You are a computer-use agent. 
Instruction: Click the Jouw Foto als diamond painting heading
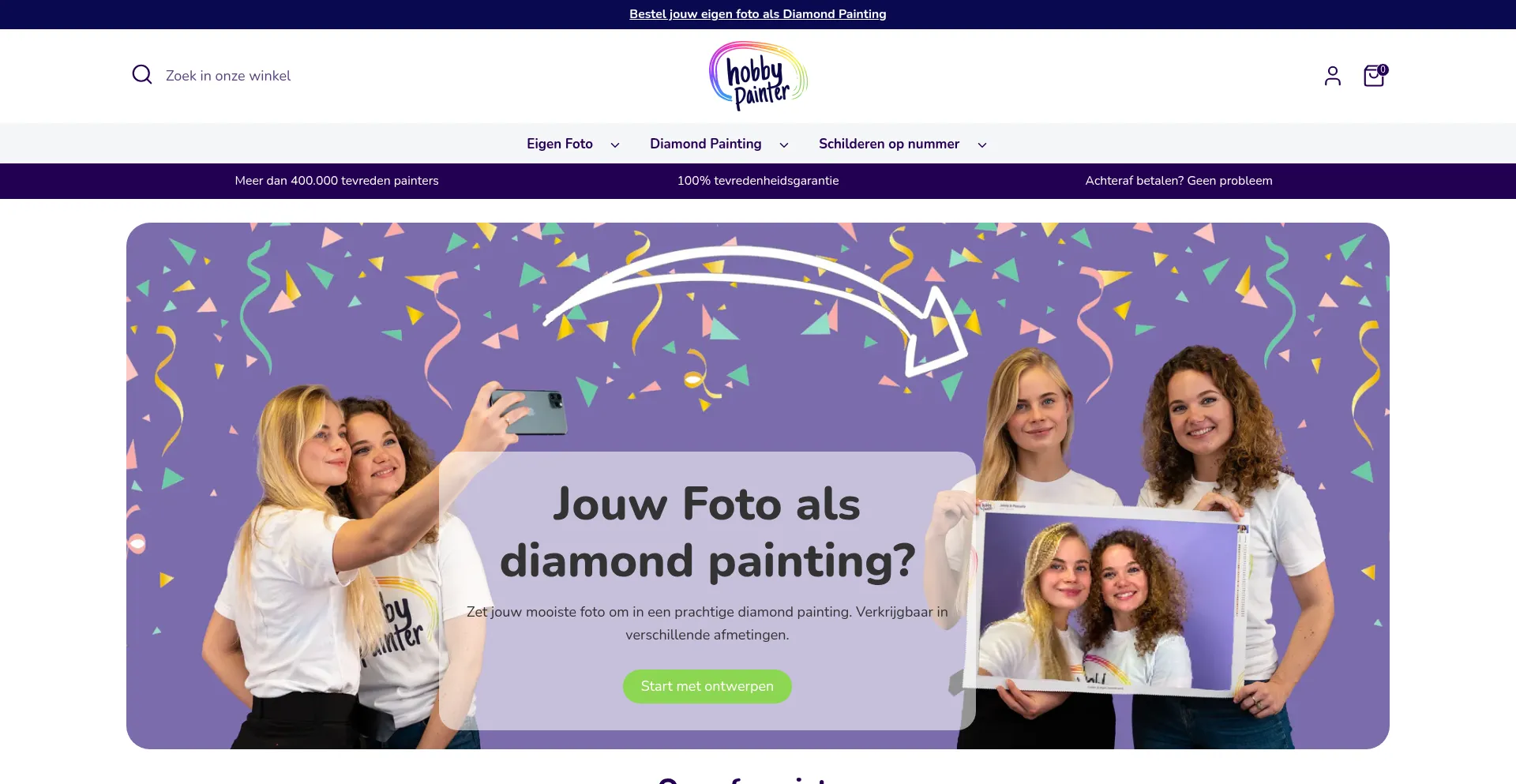coord(707,533)
